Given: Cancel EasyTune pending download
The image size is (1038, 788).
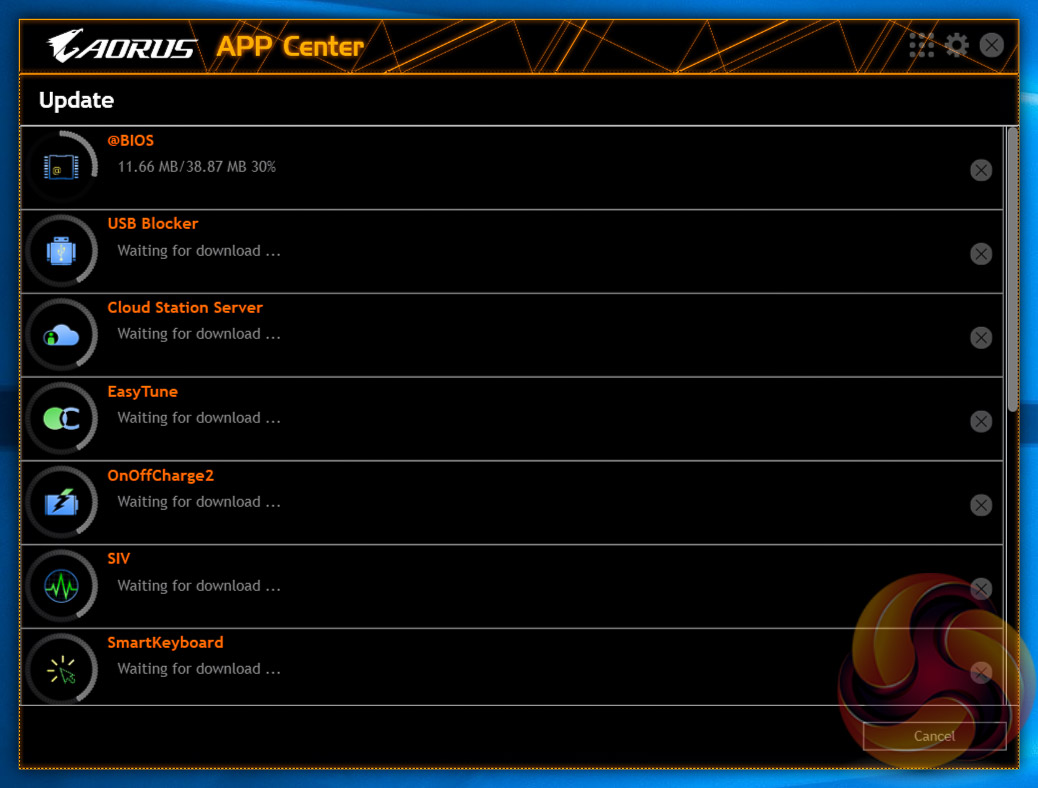Looking at the screenshot, I should click(x=980, y=421).
